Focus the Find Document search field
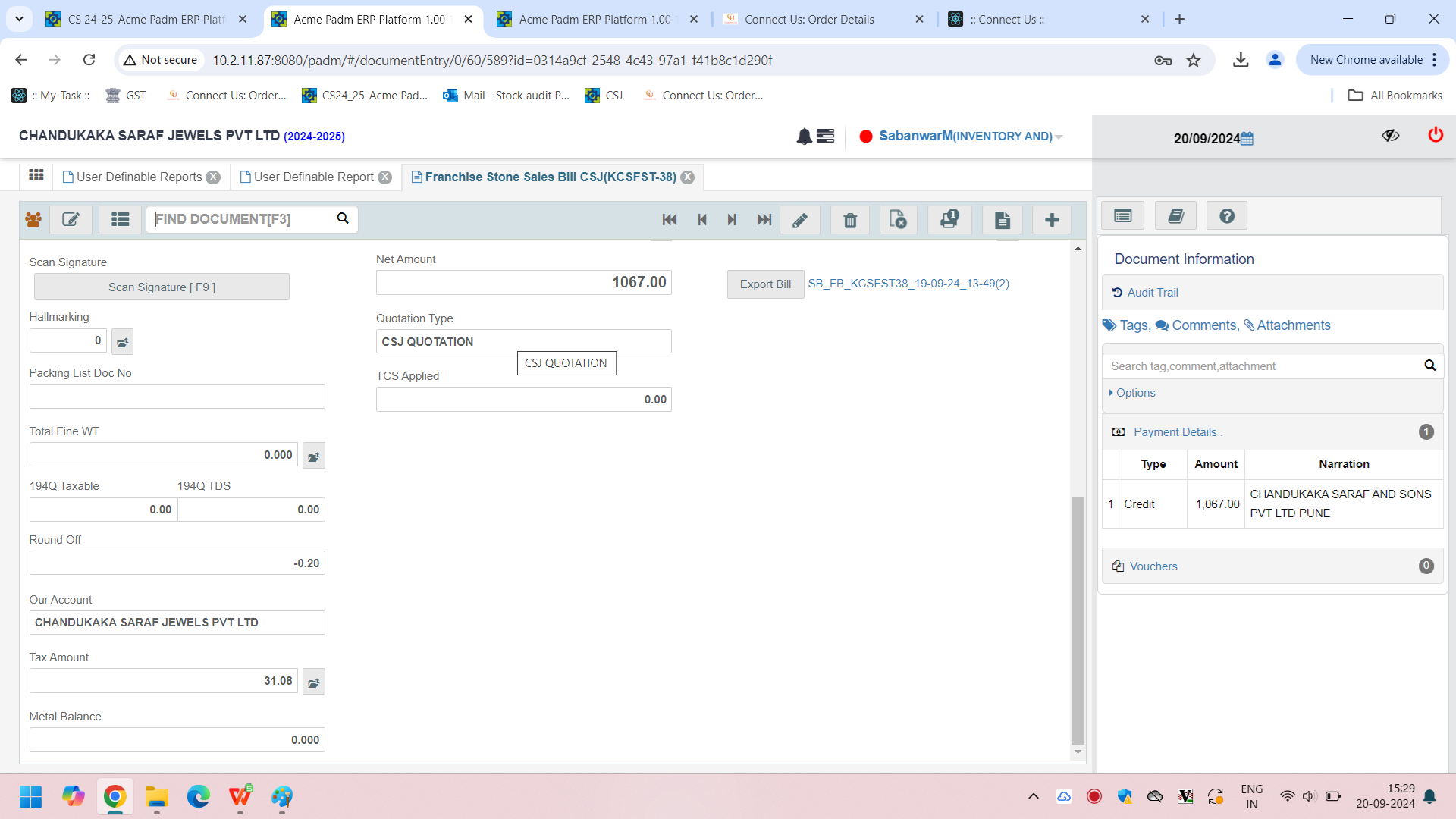The height and width of the screenshot is (819, 1456). tap(243, 219)
